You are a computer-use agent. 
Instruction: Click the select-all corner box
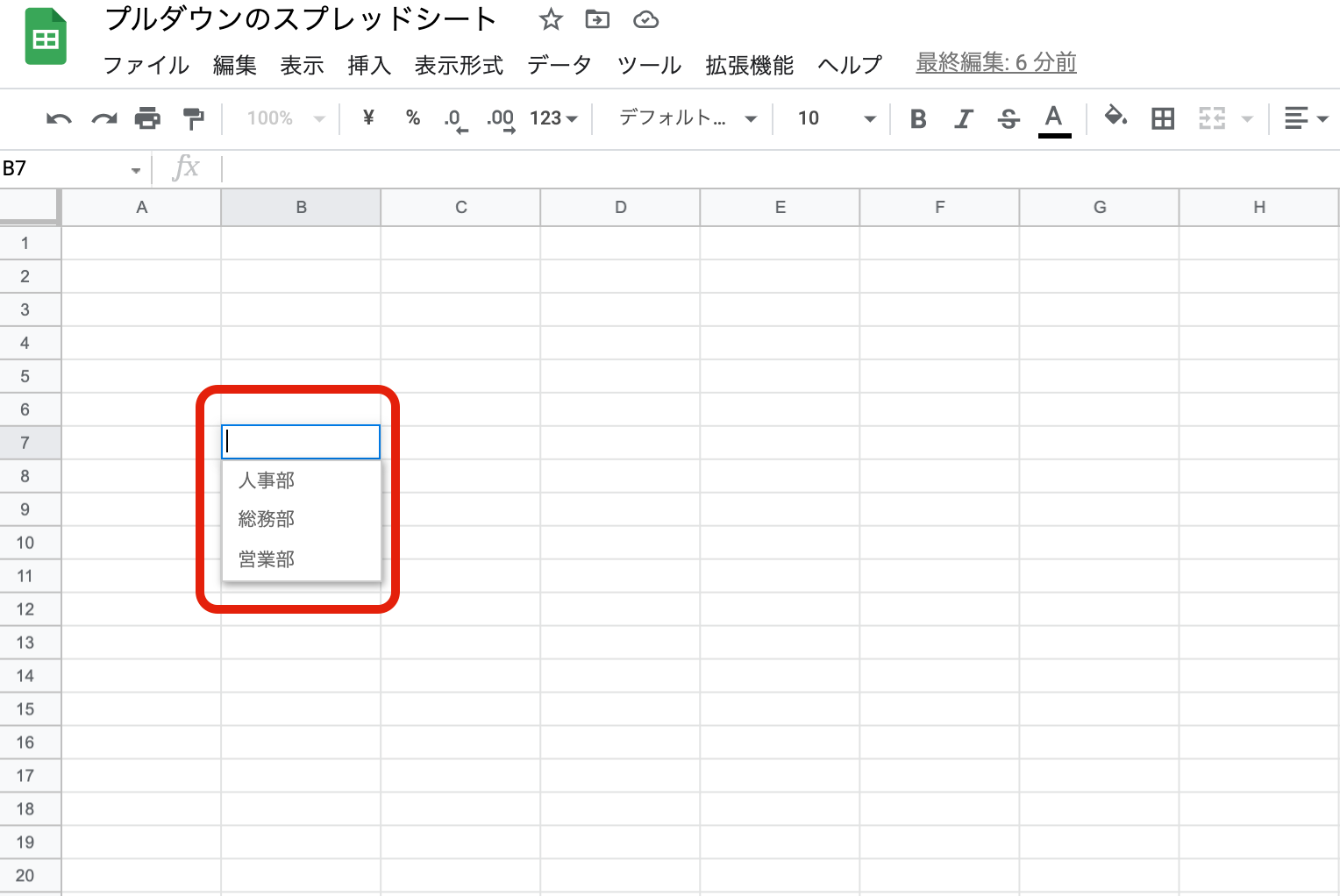coord(30,208)
